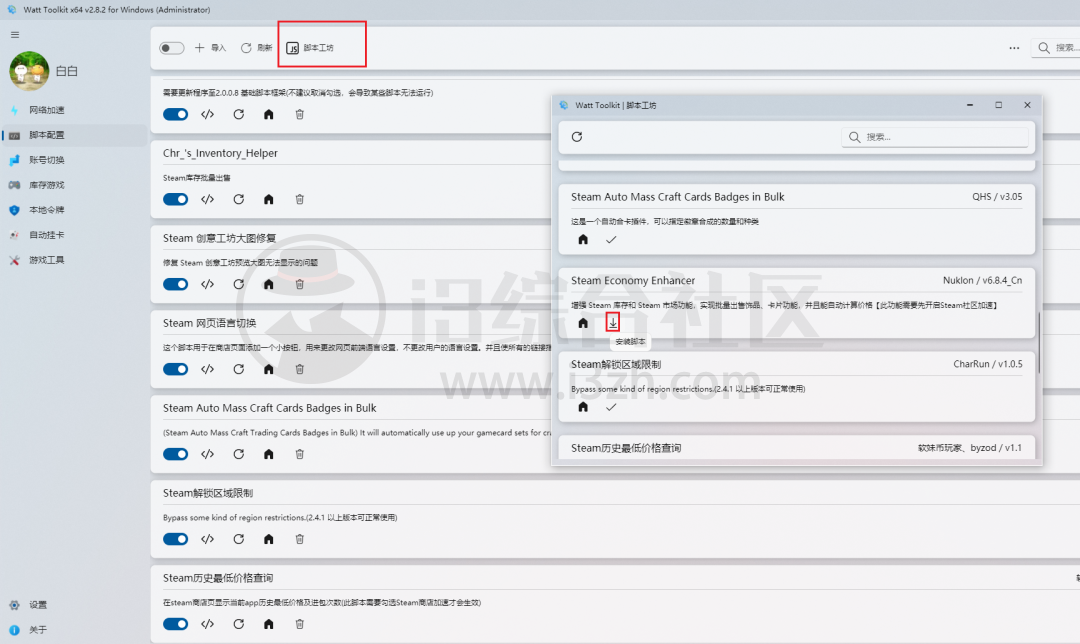Turn off Steam历史最低价格查询 toggle in main list
Image resolution: width=1080 pixels, height=644 pixels.
176,624
